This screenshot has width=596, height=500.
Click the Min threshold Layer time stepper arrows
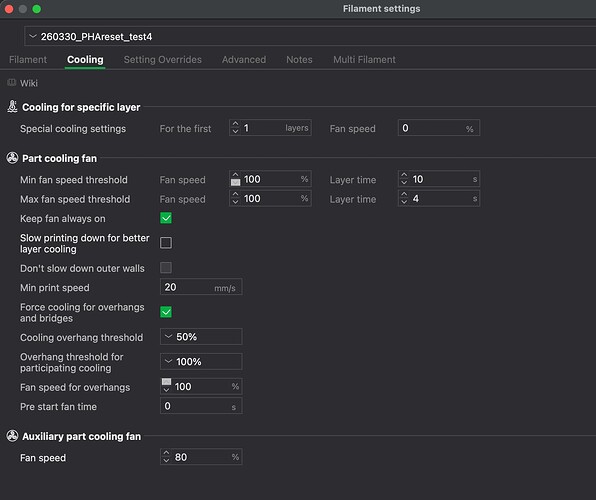(x=404, y=179)
